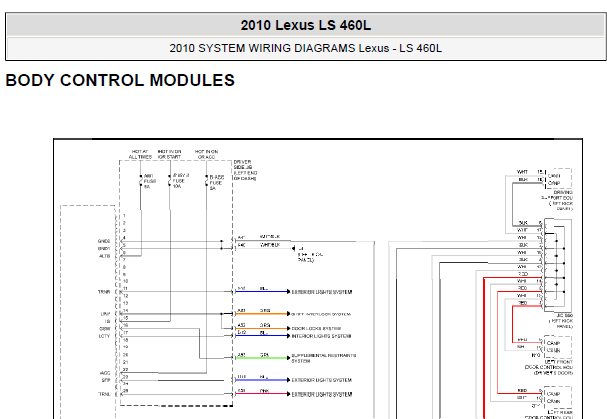Click the "2010 Lexus LS 460L" title
The height and width of the screenshot is (419, 607).
[305, 26]
